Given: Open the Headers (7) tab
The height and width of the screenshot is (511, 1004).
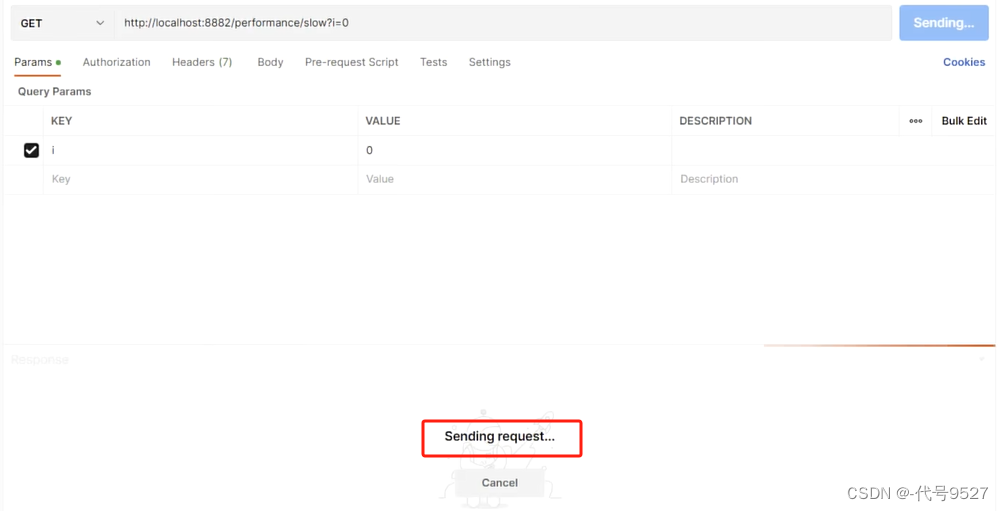Looking at the screenshot, I should [202, 62].
